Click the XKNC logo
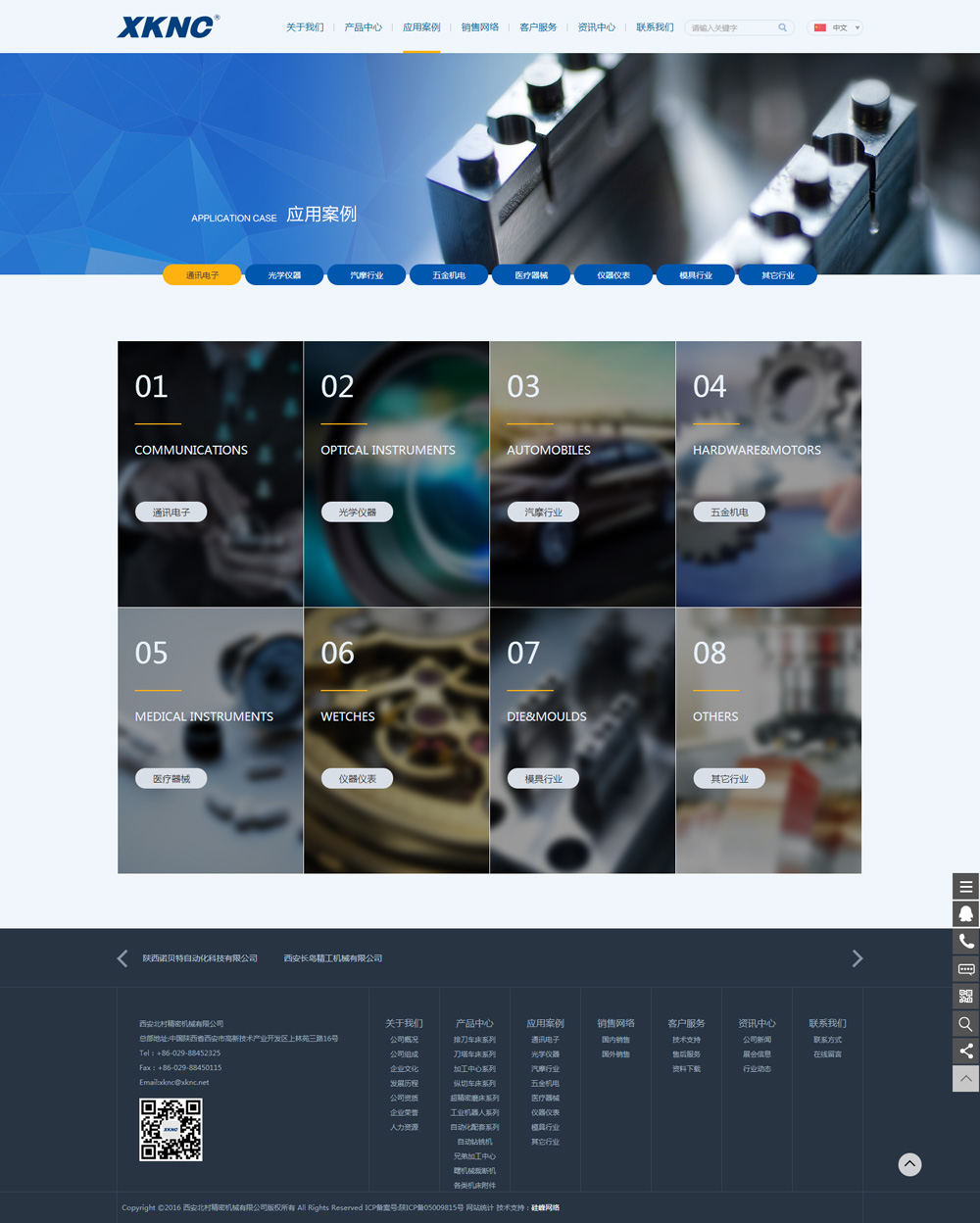This screenshot has height=1223, width=980. click(168, 26)
